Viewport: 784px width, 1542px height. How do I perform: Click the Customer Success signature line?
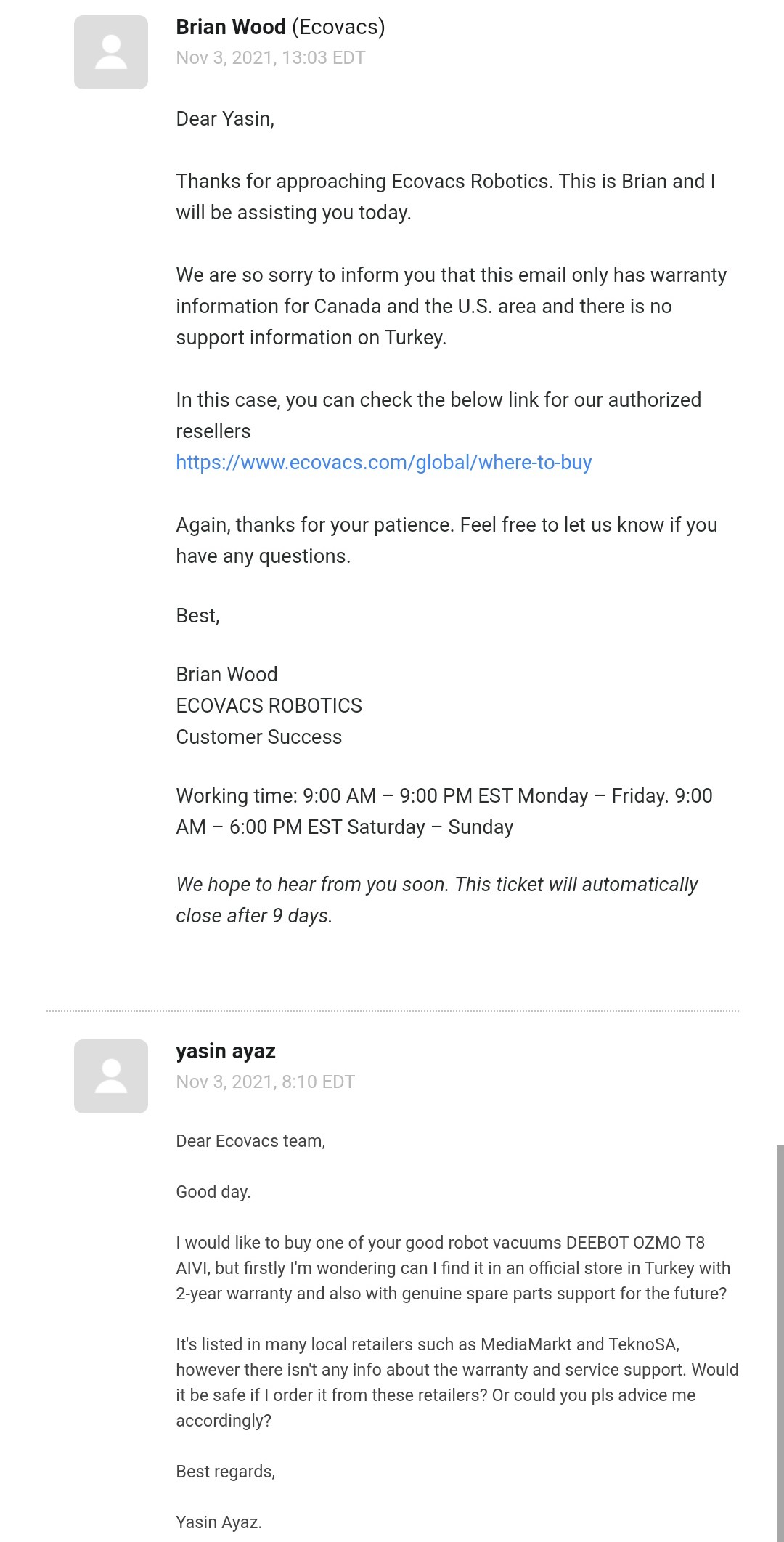(x=259, y=737)
